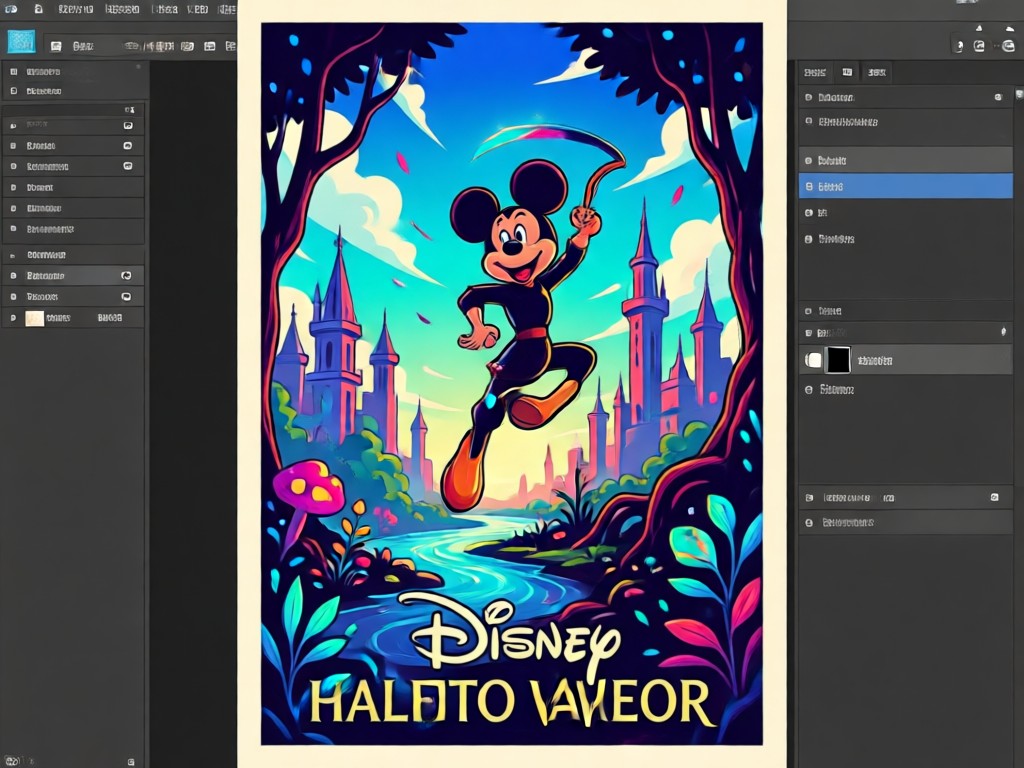The image size is (1024, 768).
Task: Open the icon-only middle tab in right panel
Action: pyautogui.click(x=847, y=72)
